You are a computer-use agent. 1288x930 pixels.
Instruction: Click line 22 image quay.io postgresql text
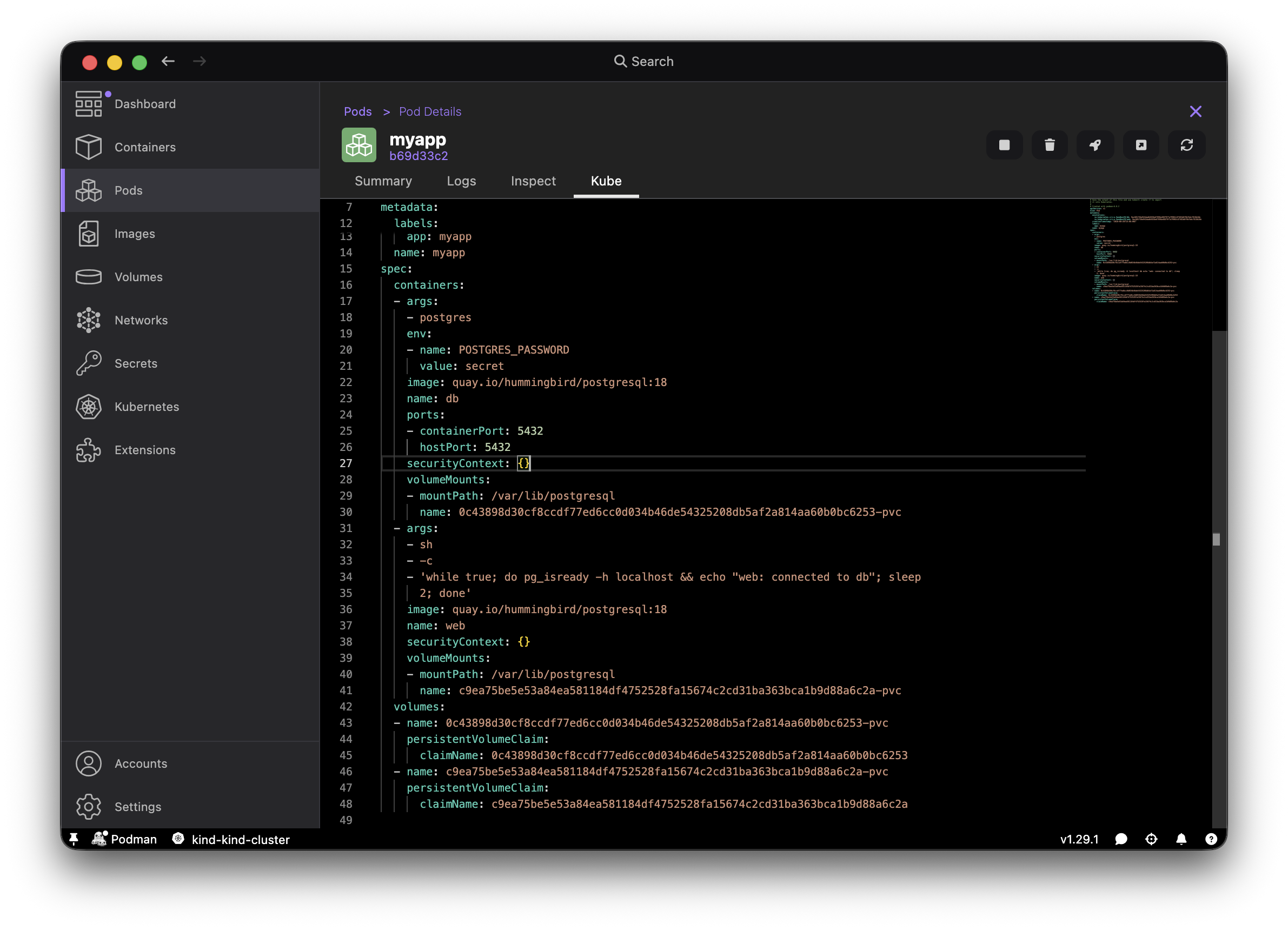click(x=536, y=382)
